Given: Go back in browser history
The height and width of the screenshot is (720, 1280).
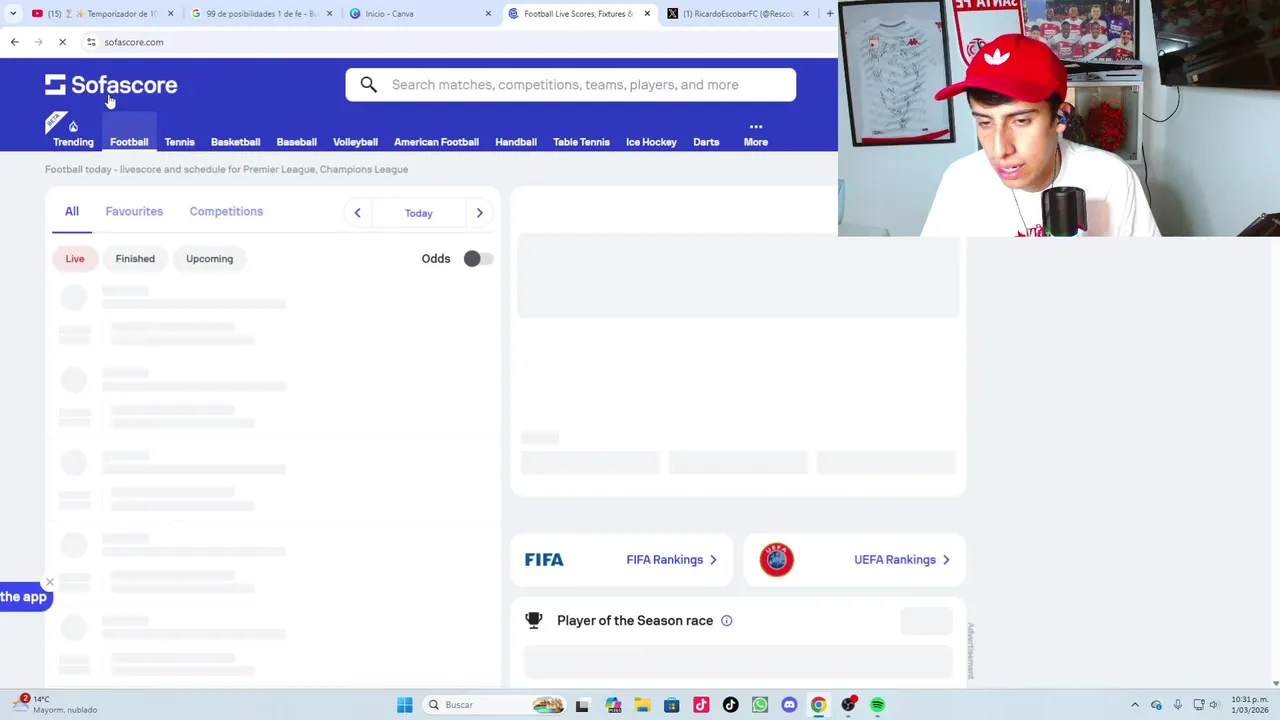Looking at the screenshot, I should (14, 42).
